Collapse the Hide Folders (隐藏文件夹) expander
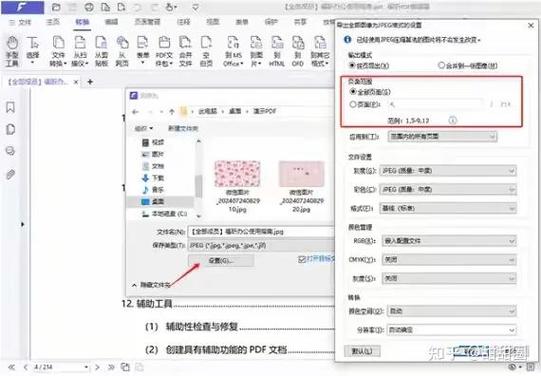 coord(151,285)
